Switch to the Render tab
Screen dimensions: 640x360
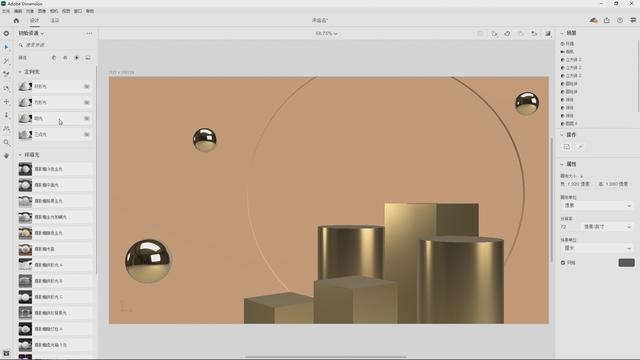[54, 20]
